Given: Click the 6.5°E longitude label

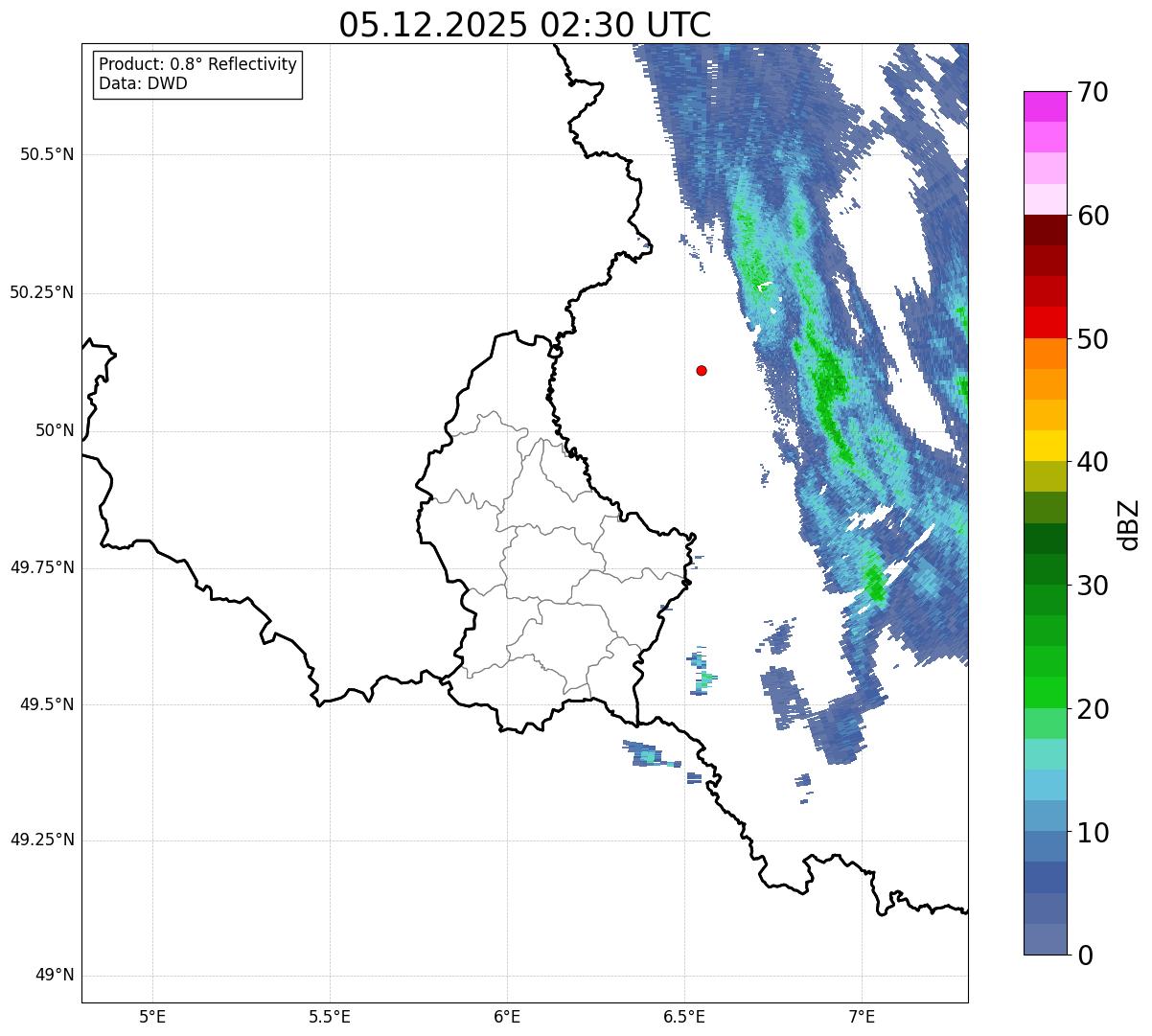Looking at the screenshot, I should pyautogui.click(x=684, y=1016).
